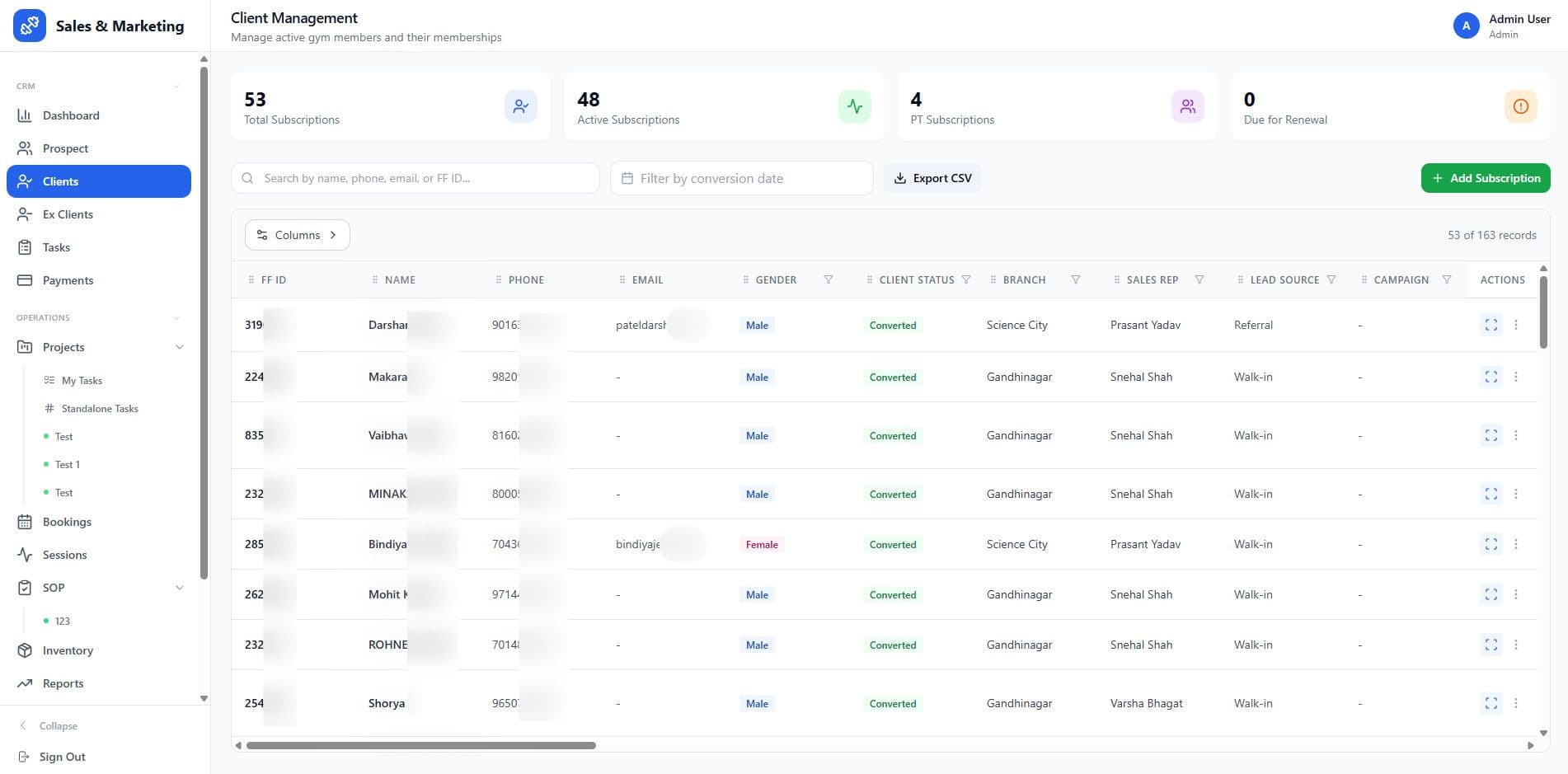The width and height of the screenshot is (1568, 774).
Task: Open the three-dot menu for Bindiya's row
Action: pos(1515,544)
